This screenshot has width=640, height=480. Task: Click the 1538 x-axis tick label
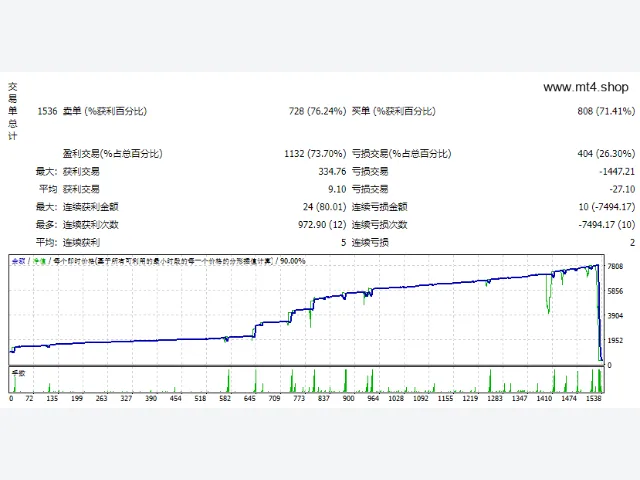click(593, 398)
